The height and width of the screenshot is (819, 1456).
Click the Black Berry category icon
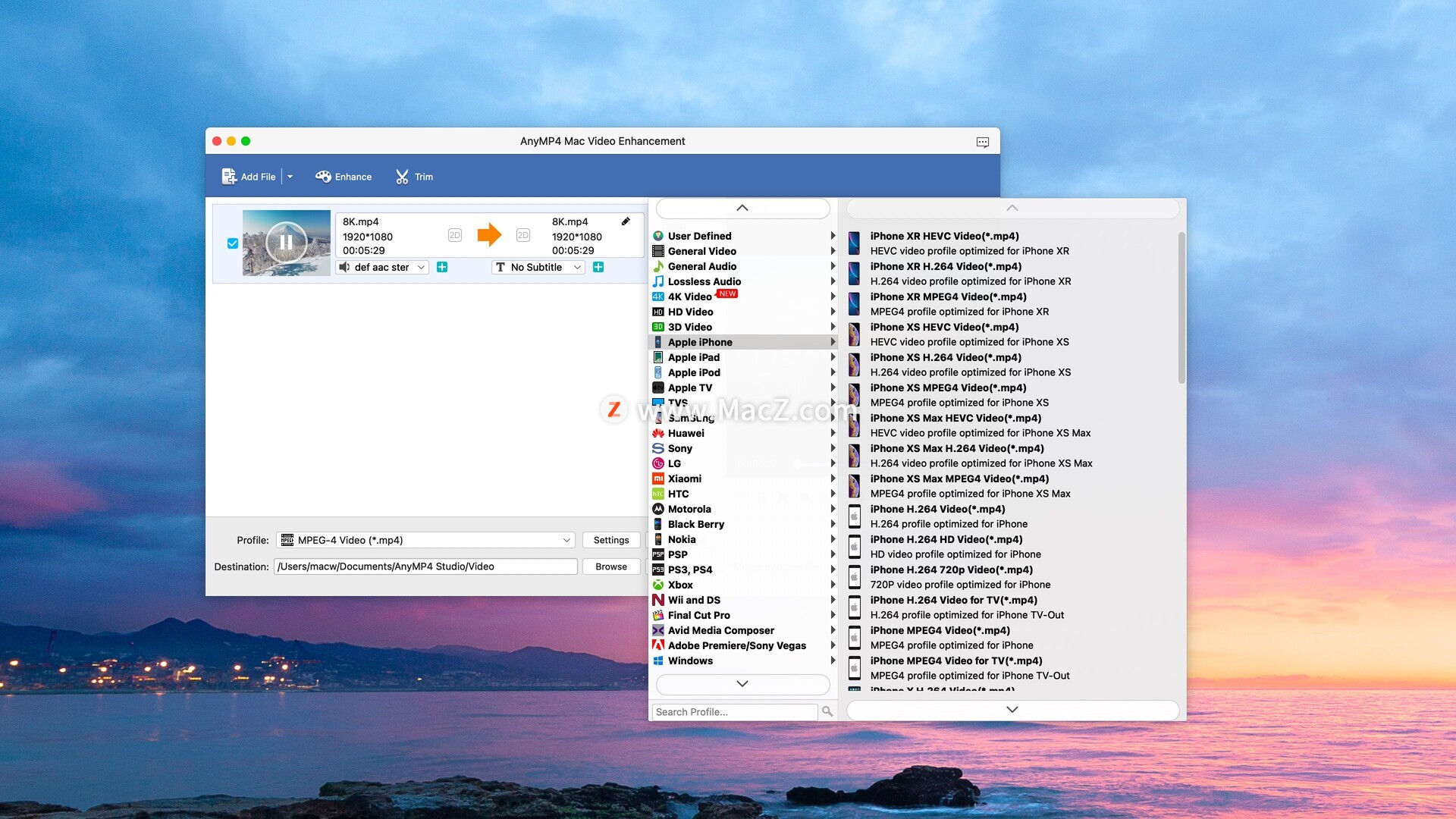[x=658, y=524]
